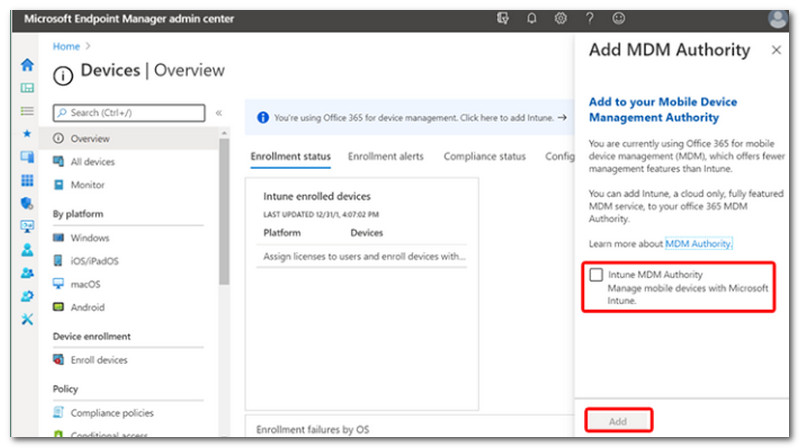The width and height of the screenshot is (800, 448).
Task: Close the Add MDM Authority panel
Action: point(776,50)
